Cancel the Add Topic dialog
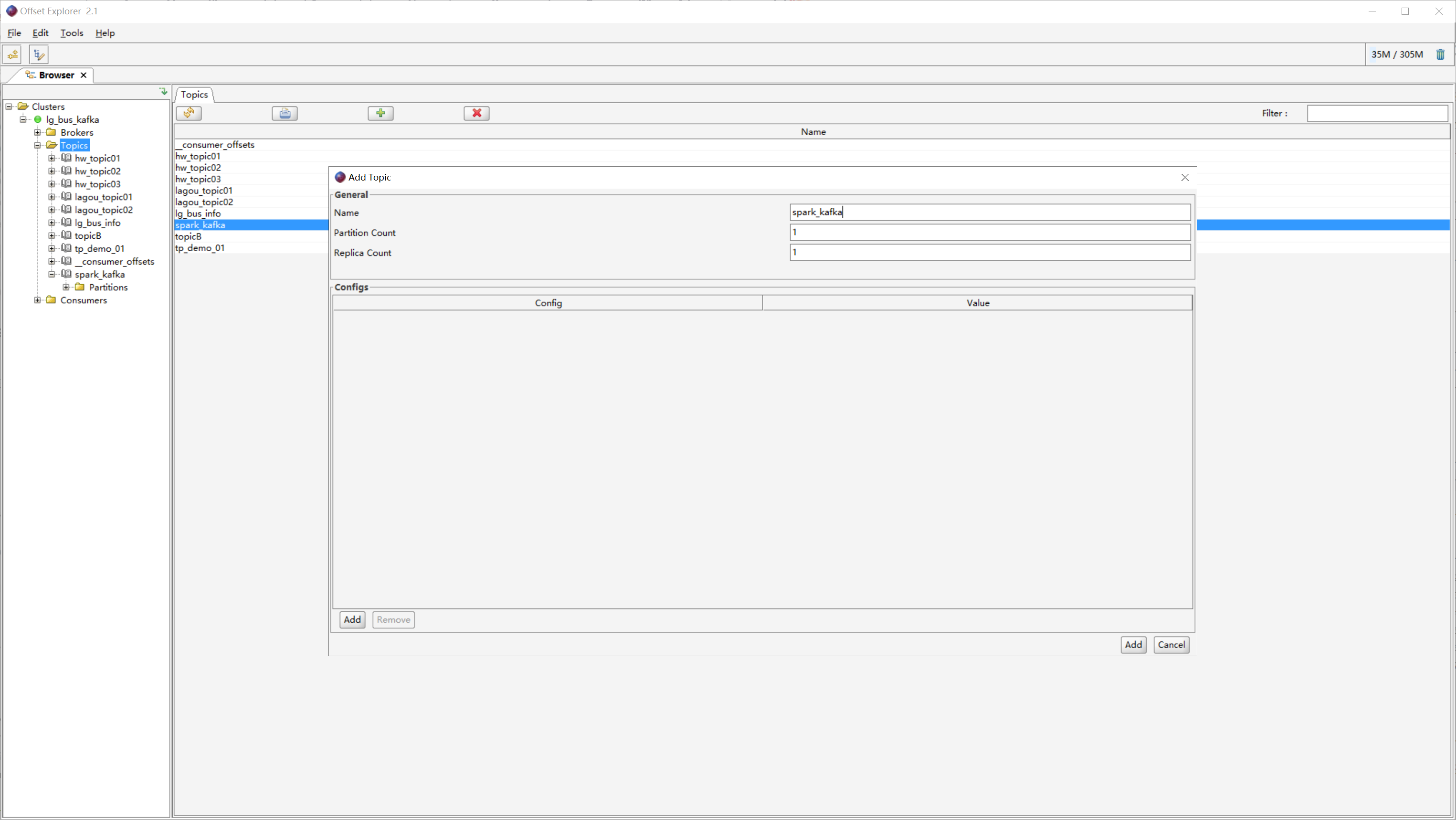The image size is (1456, 820). point(1171,645)
